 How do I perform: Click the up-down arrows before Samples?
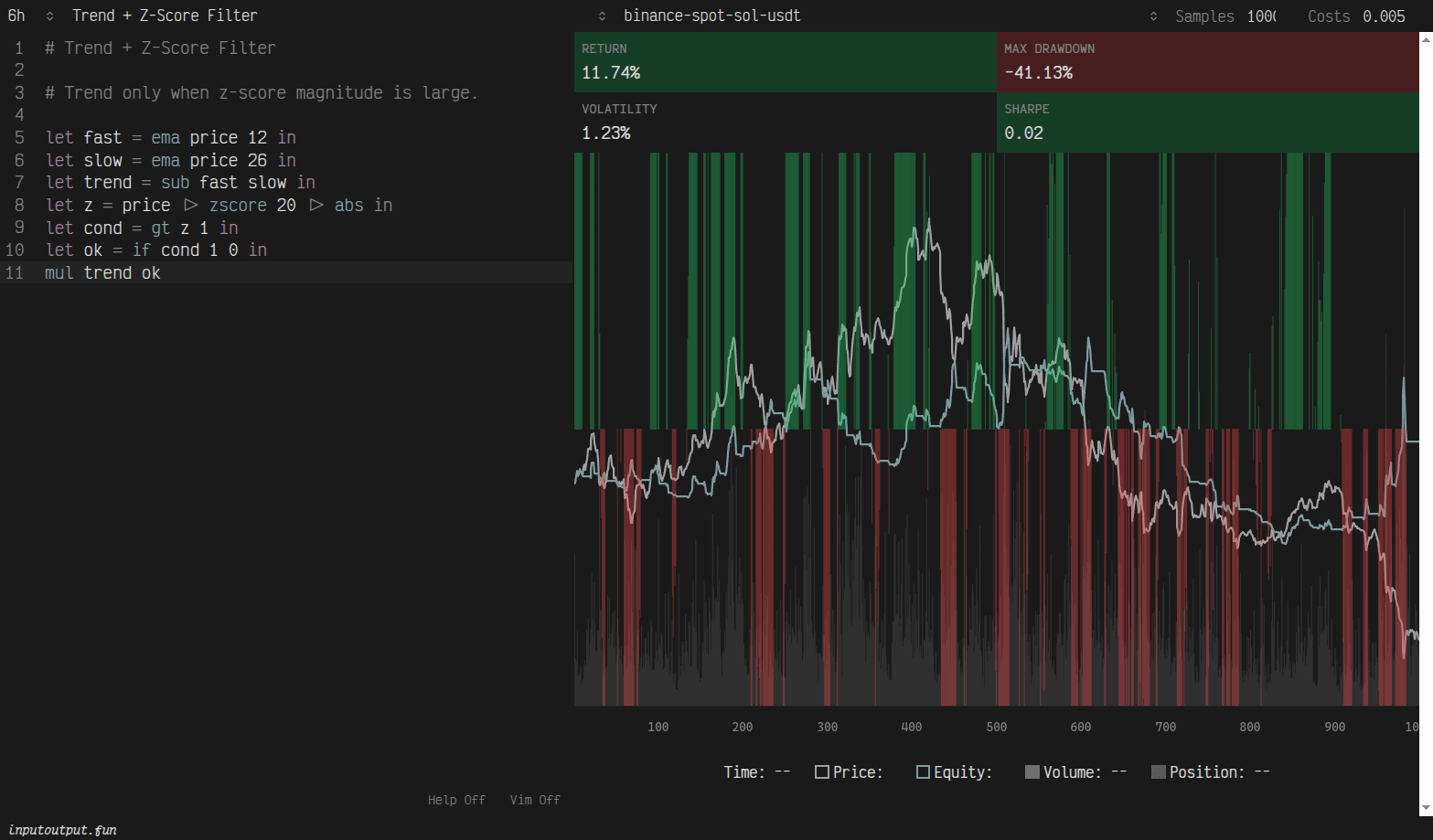click(x=1153, y=16)
